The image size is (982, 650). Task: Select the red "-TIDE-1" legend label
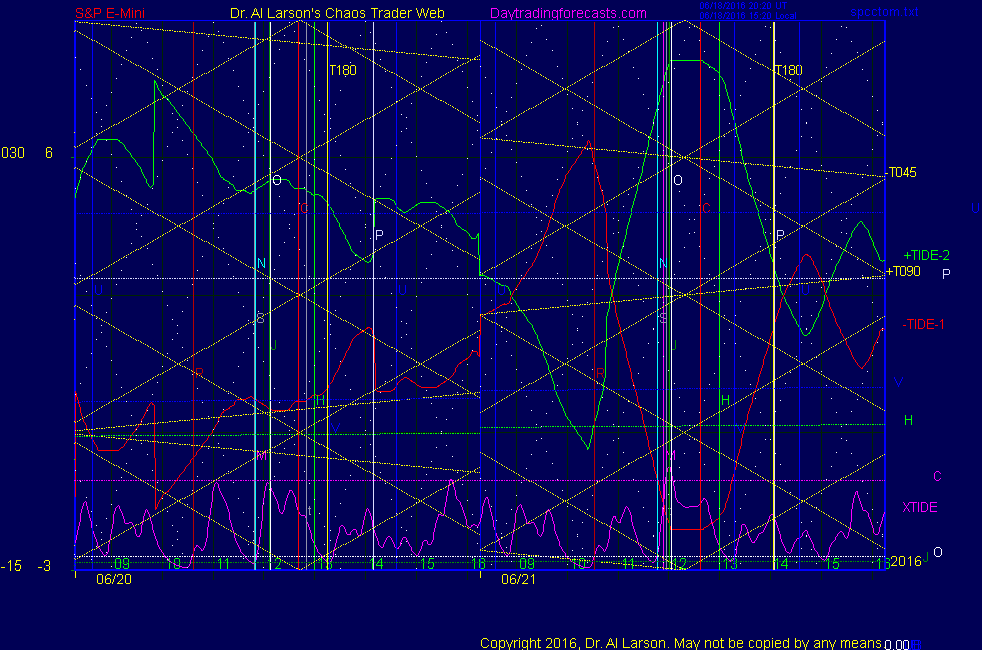[923, 324]
